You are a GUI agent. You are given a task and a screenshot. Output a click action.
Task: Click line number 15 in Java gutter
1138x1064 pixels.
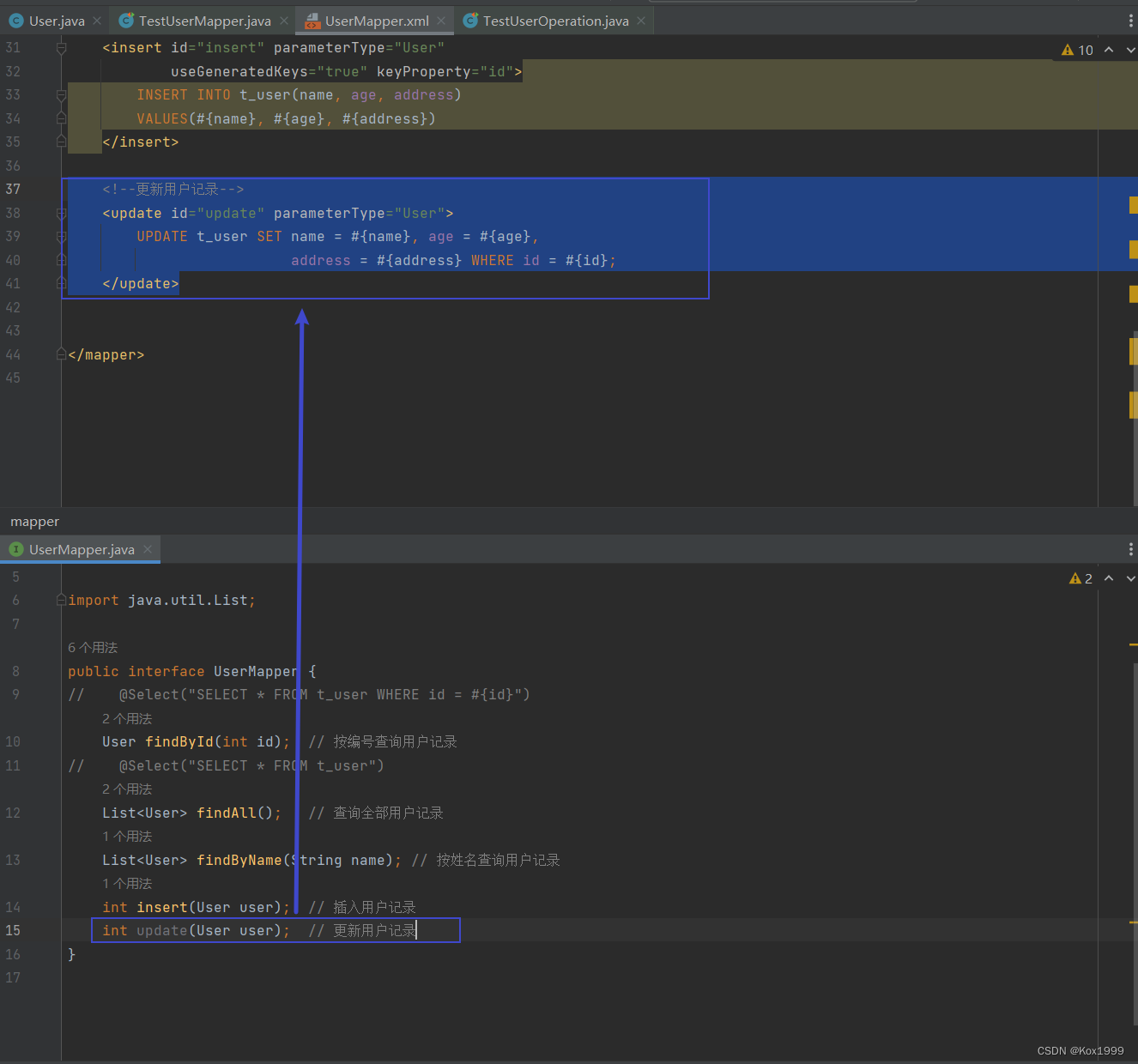click(x=13, y=931)
